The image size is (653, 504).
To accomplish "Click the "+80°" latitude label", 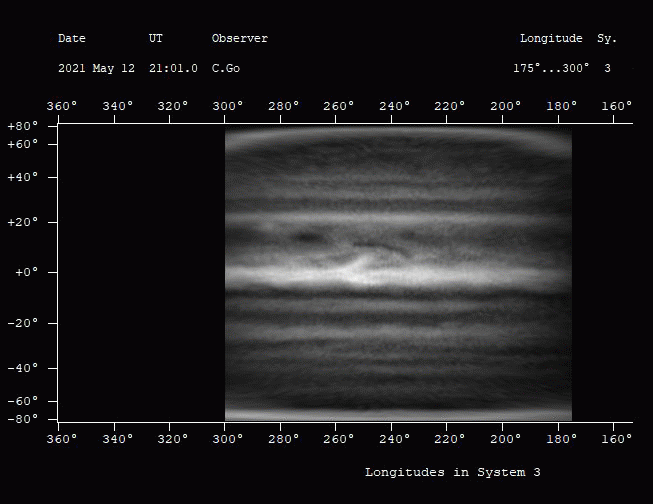I will (23, 126).
